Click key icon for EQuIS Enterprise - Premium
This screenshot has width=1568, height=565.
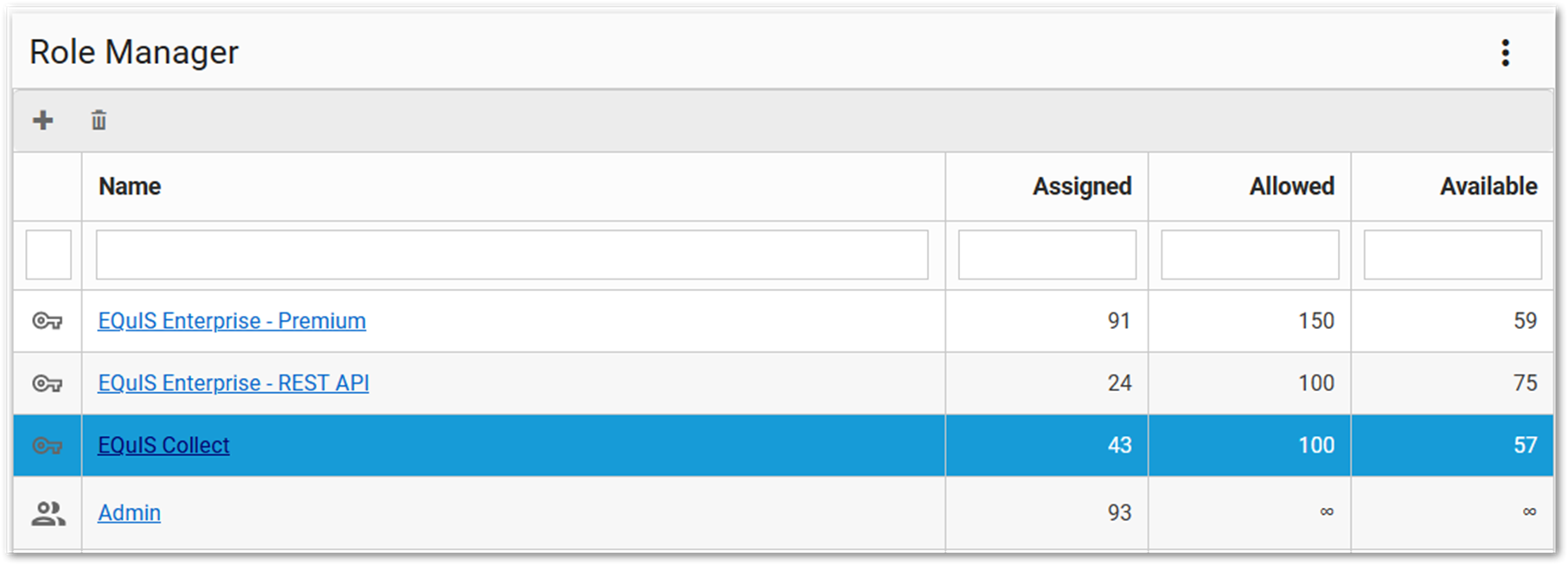point(48,321)
